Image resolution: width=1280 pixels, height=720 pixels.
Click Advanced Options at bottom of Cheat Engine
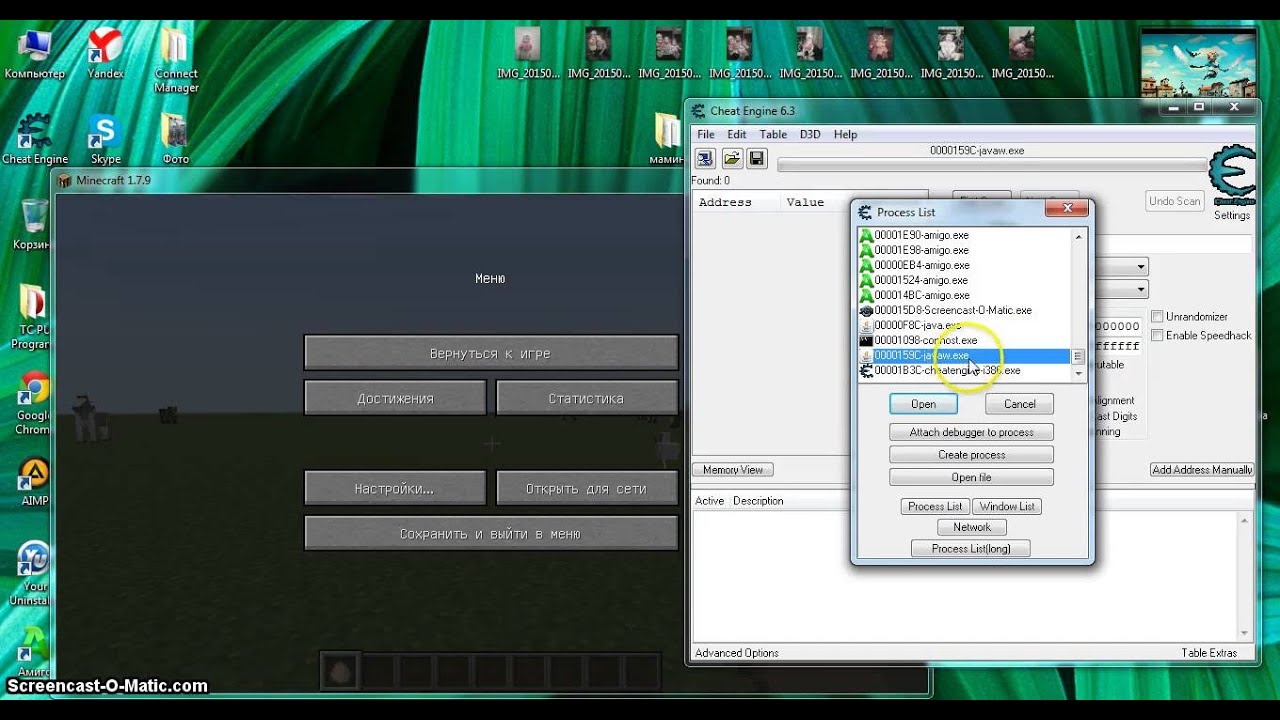tap(737, 653)
